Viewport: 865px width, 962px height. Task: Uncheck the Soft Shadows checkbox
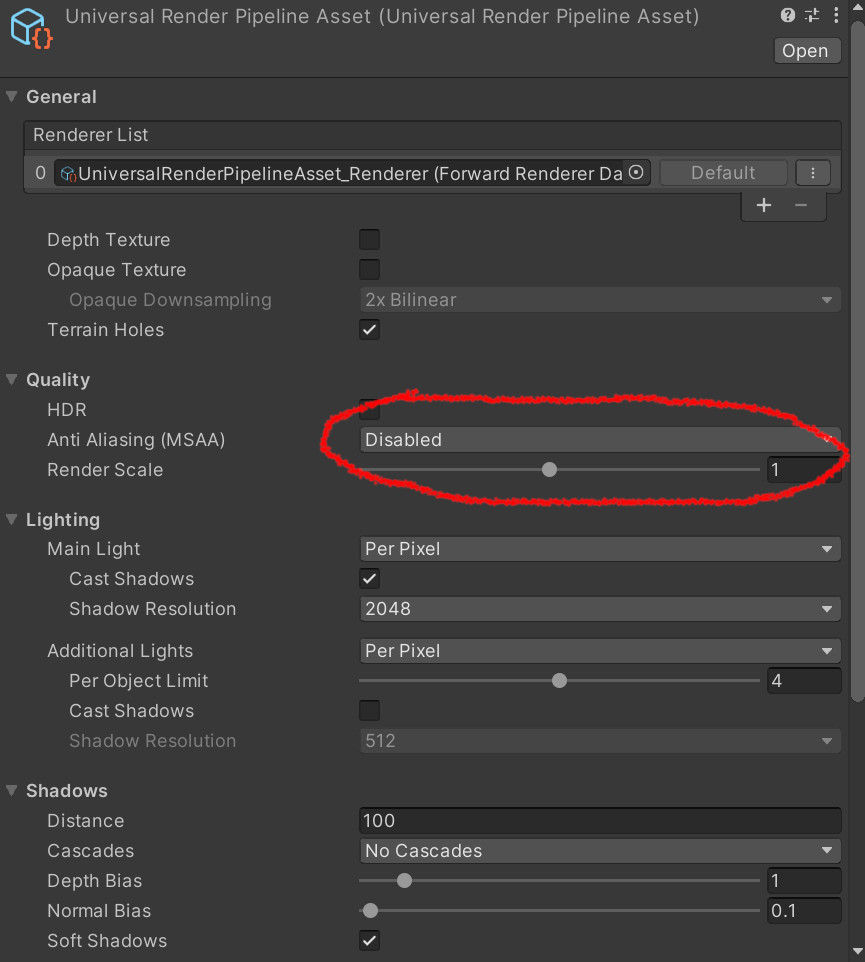point(369,941)
